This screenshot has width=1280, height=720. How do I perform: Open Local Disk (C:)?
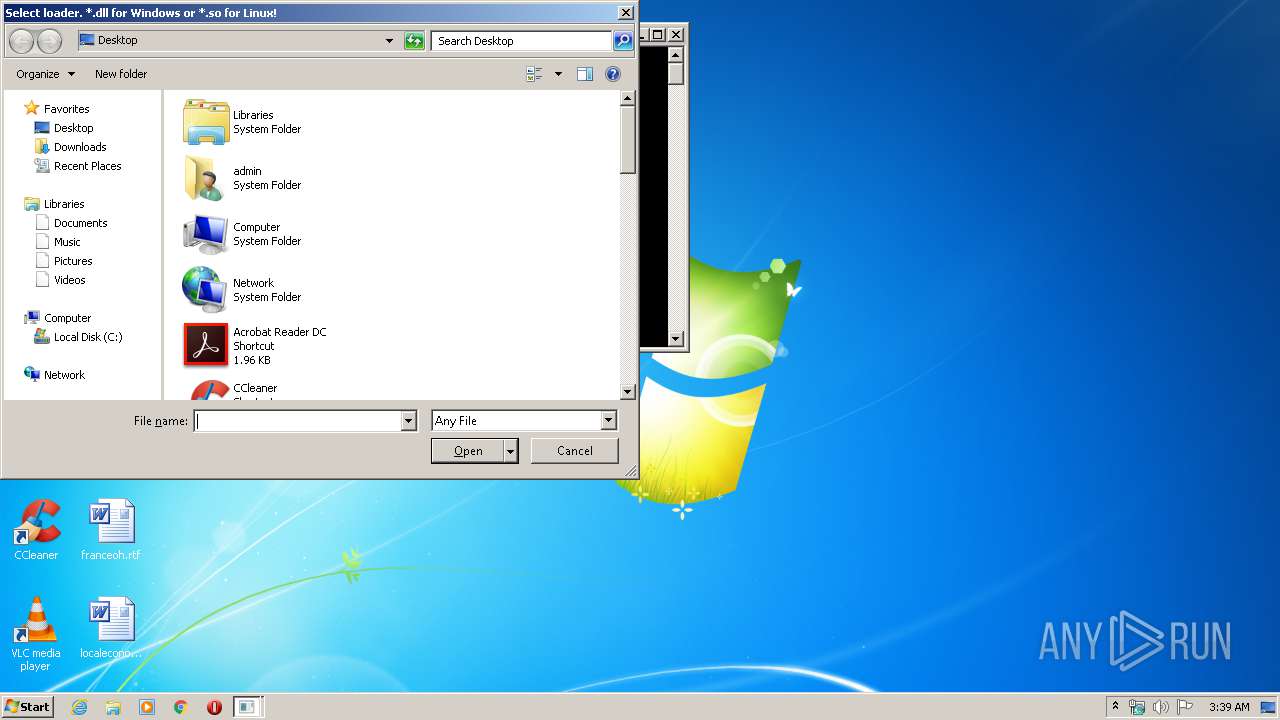pyautogui.click(x=88, y=337)
